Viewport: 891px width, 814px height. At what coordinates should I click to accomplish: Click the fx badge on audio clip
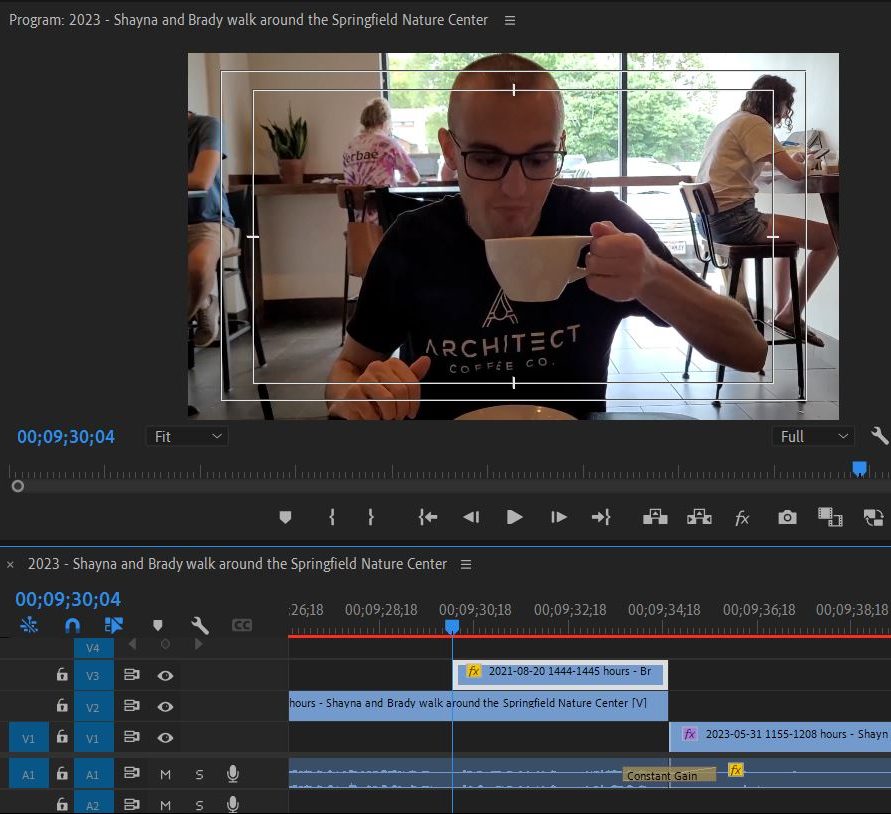pyautogui.click(x=735, y=770)
